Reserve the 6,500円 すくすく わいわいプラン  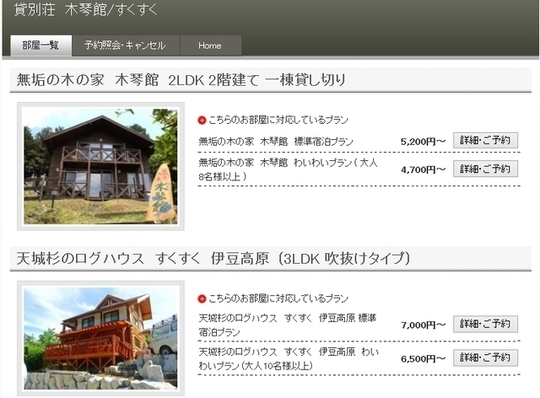485,358
